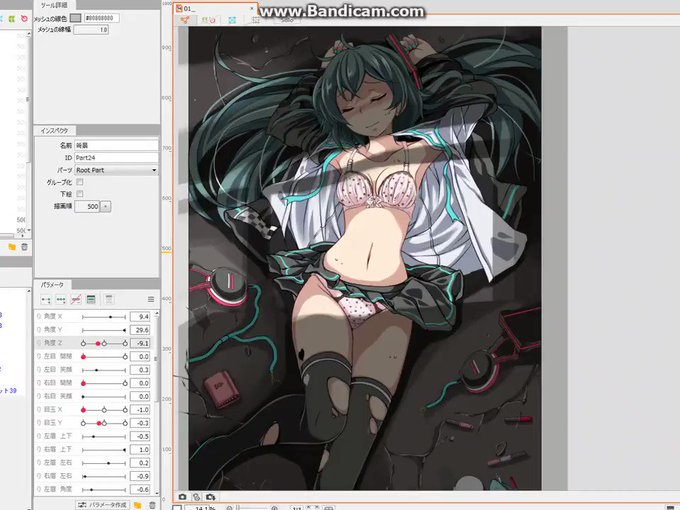
Task: Toggle the グループ化 checkbox in the inspector
Action: coord(80,182)
